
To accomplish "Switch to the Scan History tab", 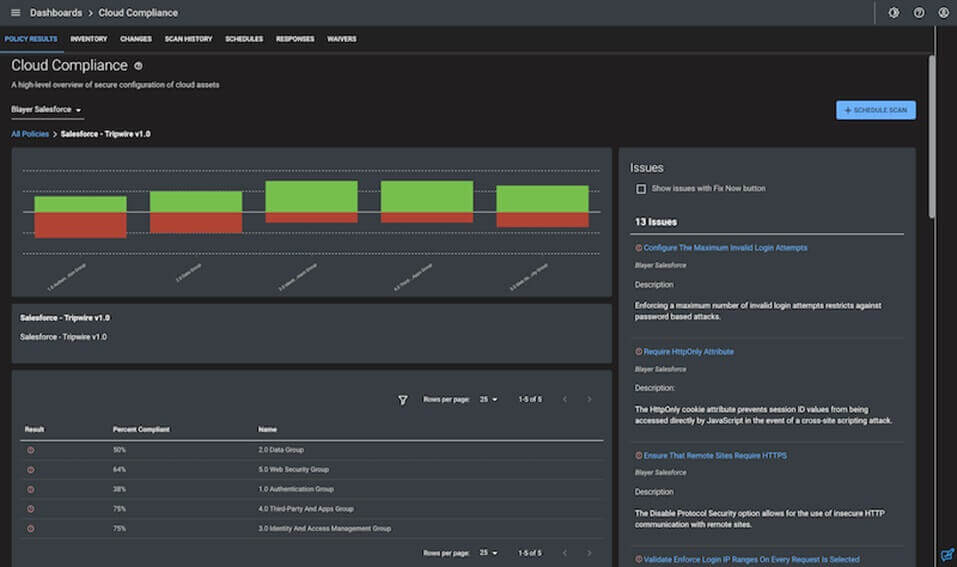I will (188, 39).
